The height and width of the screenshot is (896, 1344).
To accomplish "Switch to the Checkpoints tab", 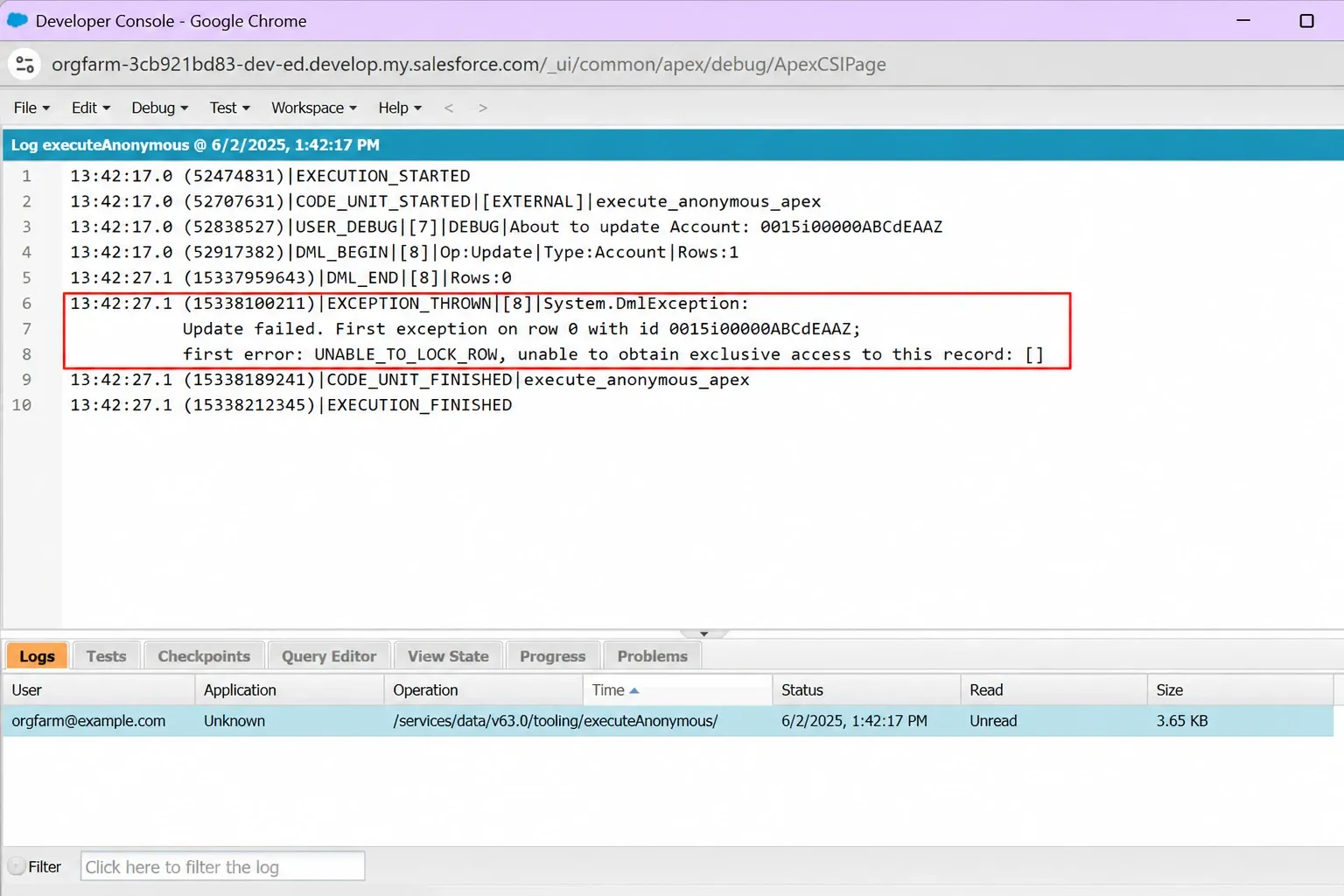I will pyautogui.click(x=204, y=656).
